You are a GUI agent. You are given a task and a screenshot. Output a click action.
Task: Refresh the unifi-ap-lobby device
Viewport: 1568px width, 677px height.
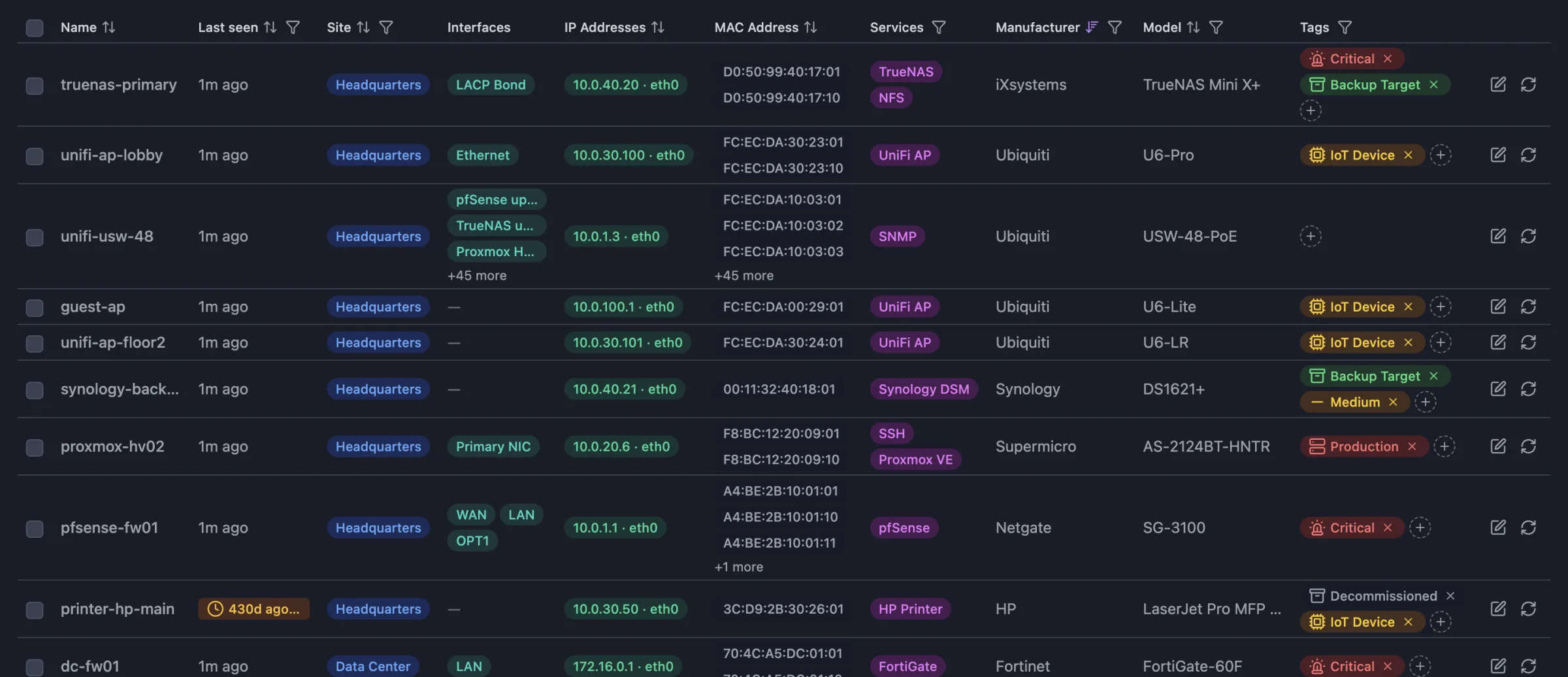pos(1528,155)
